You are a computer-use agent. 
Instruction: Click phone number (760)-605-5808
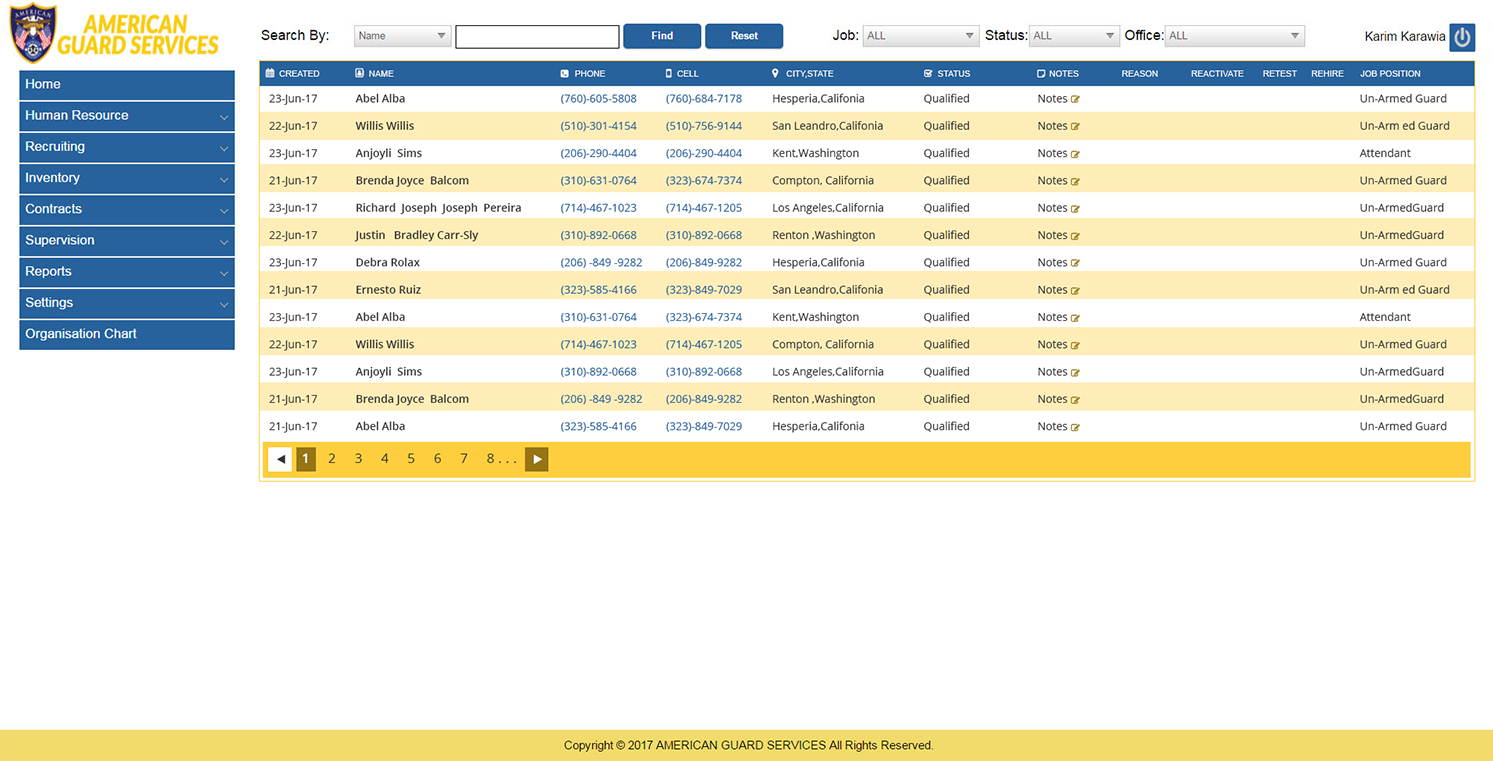598,99
